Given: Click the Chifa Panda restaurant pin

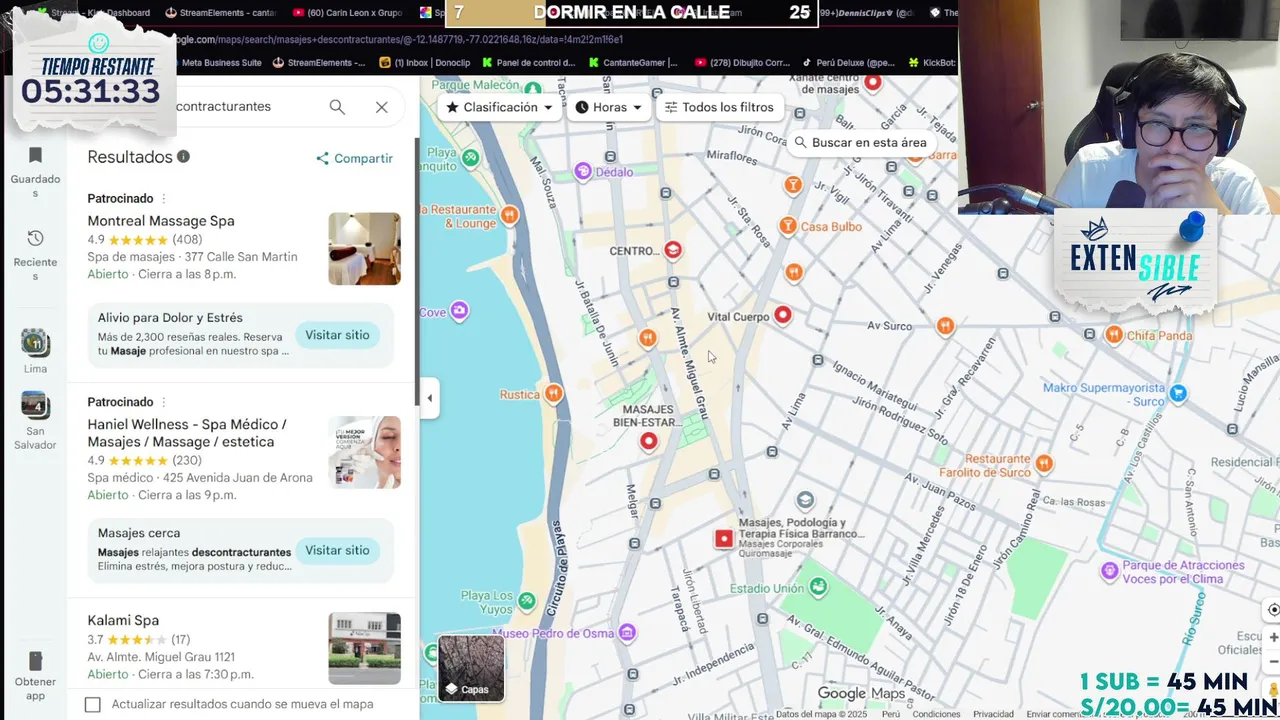Looking at the screenshot, I should 1114,335.
